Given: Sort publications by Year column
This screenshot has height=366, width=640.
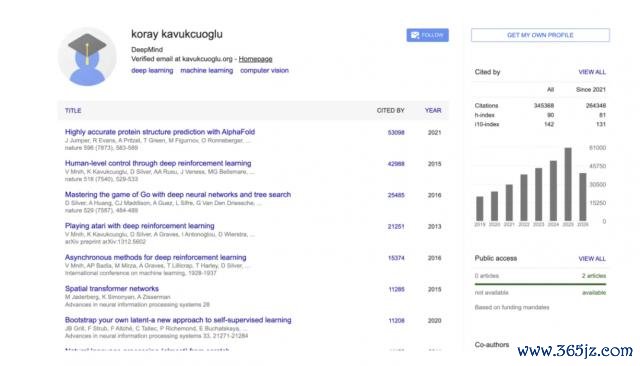Looking at the screenshot, I should pyautogui.click(x=433, y=111).
